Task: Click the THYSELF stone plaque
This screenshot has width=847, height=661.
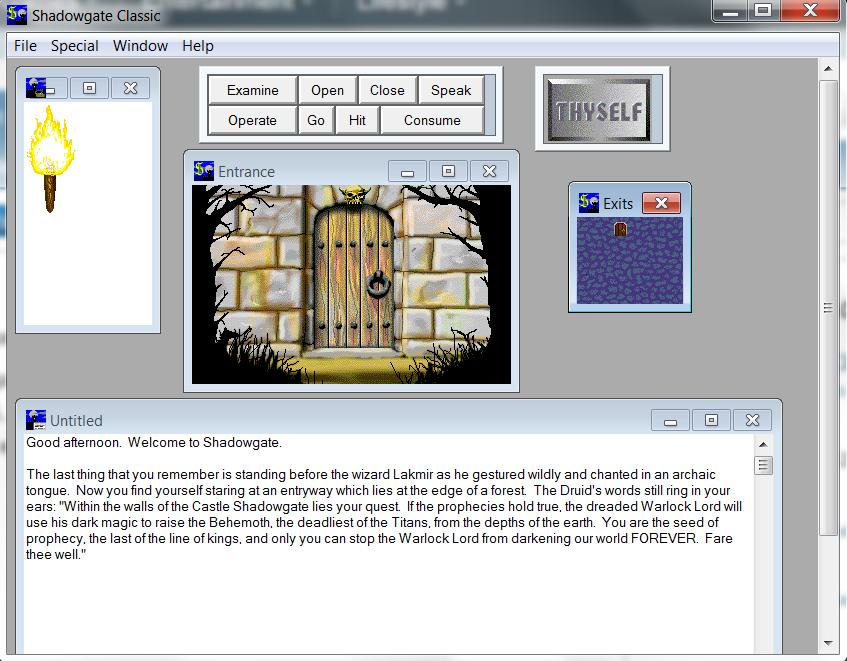Action: [601, 109]
